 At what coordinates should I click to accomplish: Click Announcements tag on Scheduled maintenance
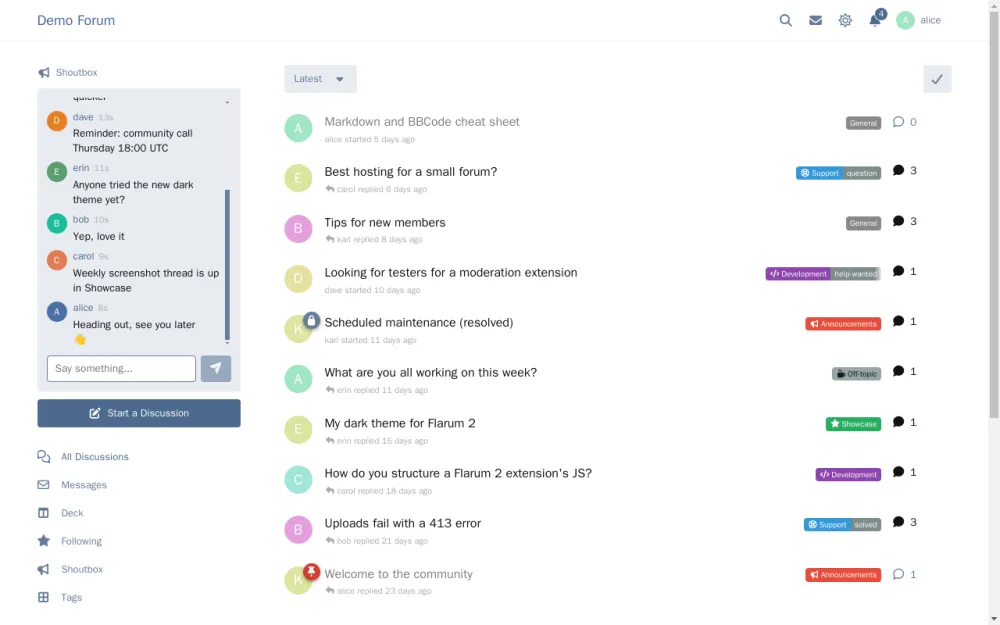click(843, 324)
